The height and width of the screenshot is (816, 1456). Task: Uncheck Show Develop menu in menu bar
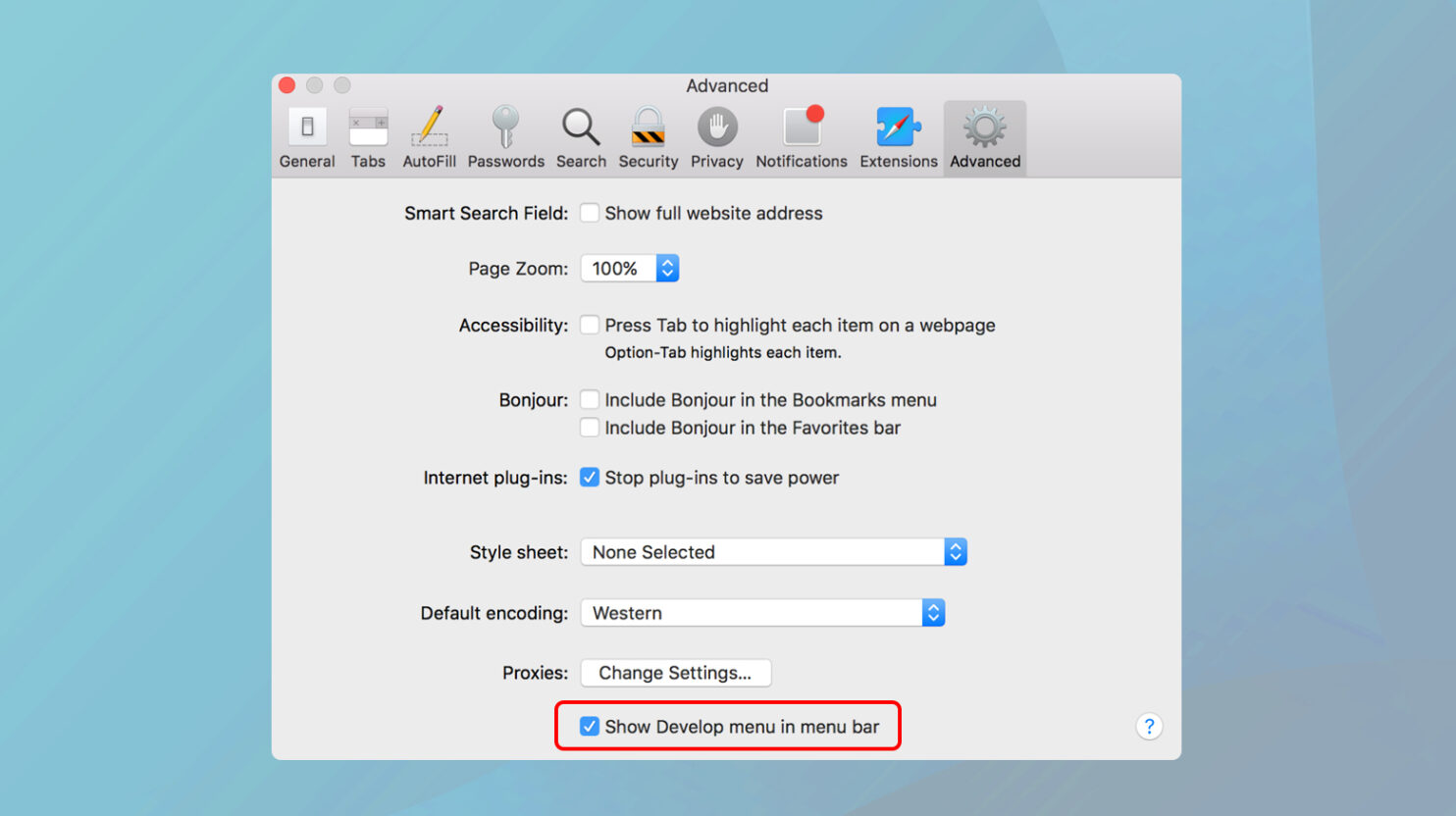pyautogui.click(x=589, y=726)
